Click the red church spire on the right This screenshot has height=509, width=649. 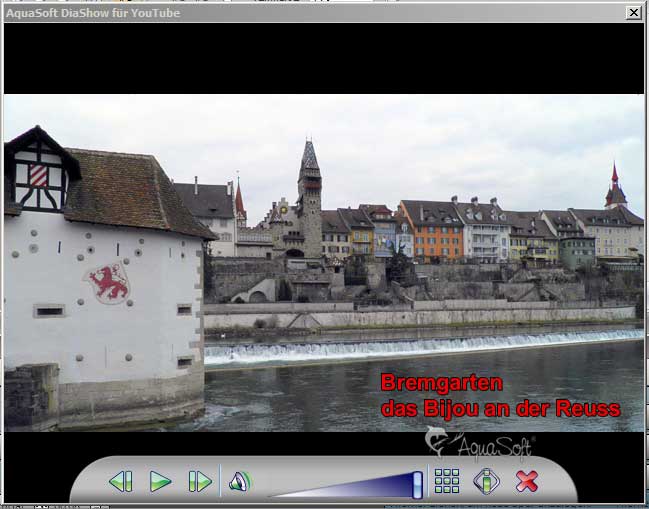614,185
